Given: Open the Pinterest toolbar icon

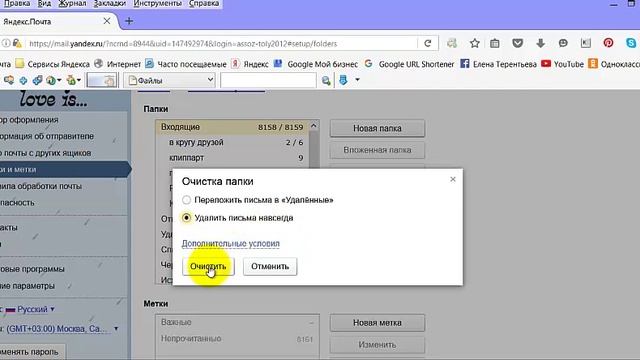Looking at the screenshot, I should (608, 43).
